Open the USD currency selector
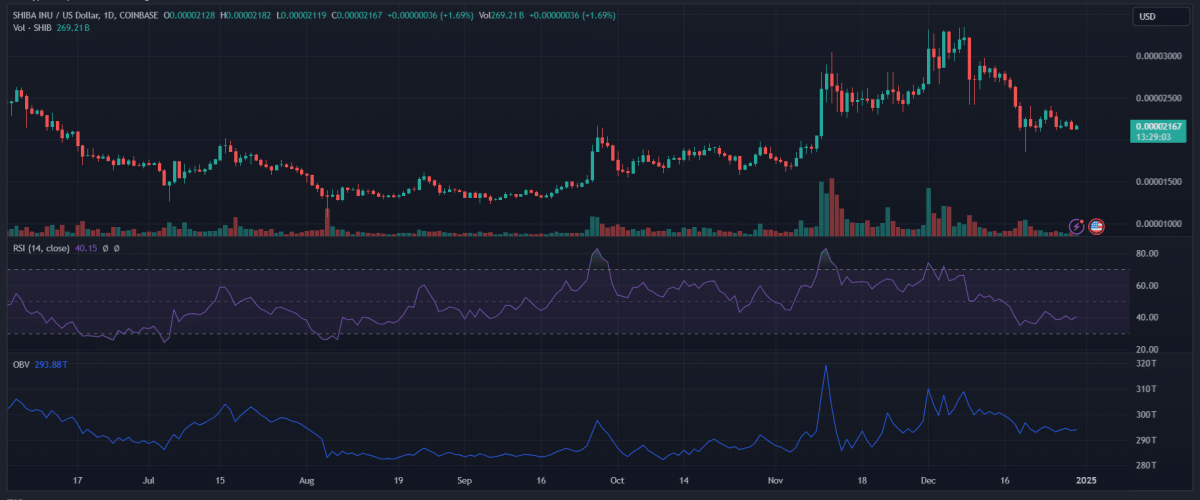Image resolution: width=1200 pixels, height=500 pixels. coord(1147,16)
